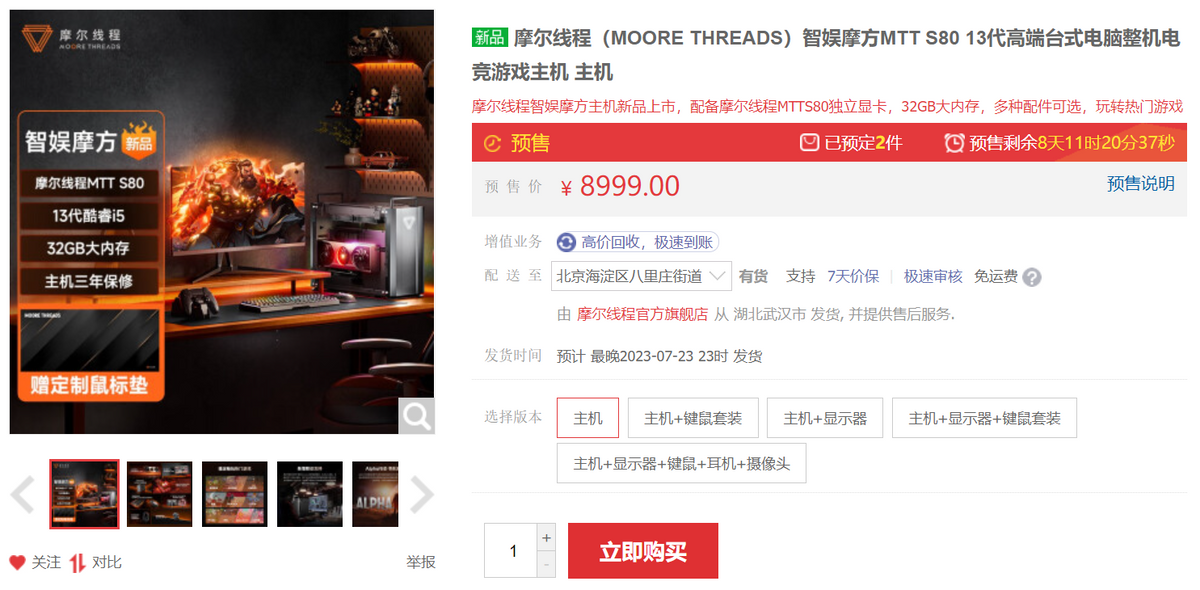
Task: Select the 主机+显示器+键鼠+耳机+摄像头 version
Action: [682, 464]
